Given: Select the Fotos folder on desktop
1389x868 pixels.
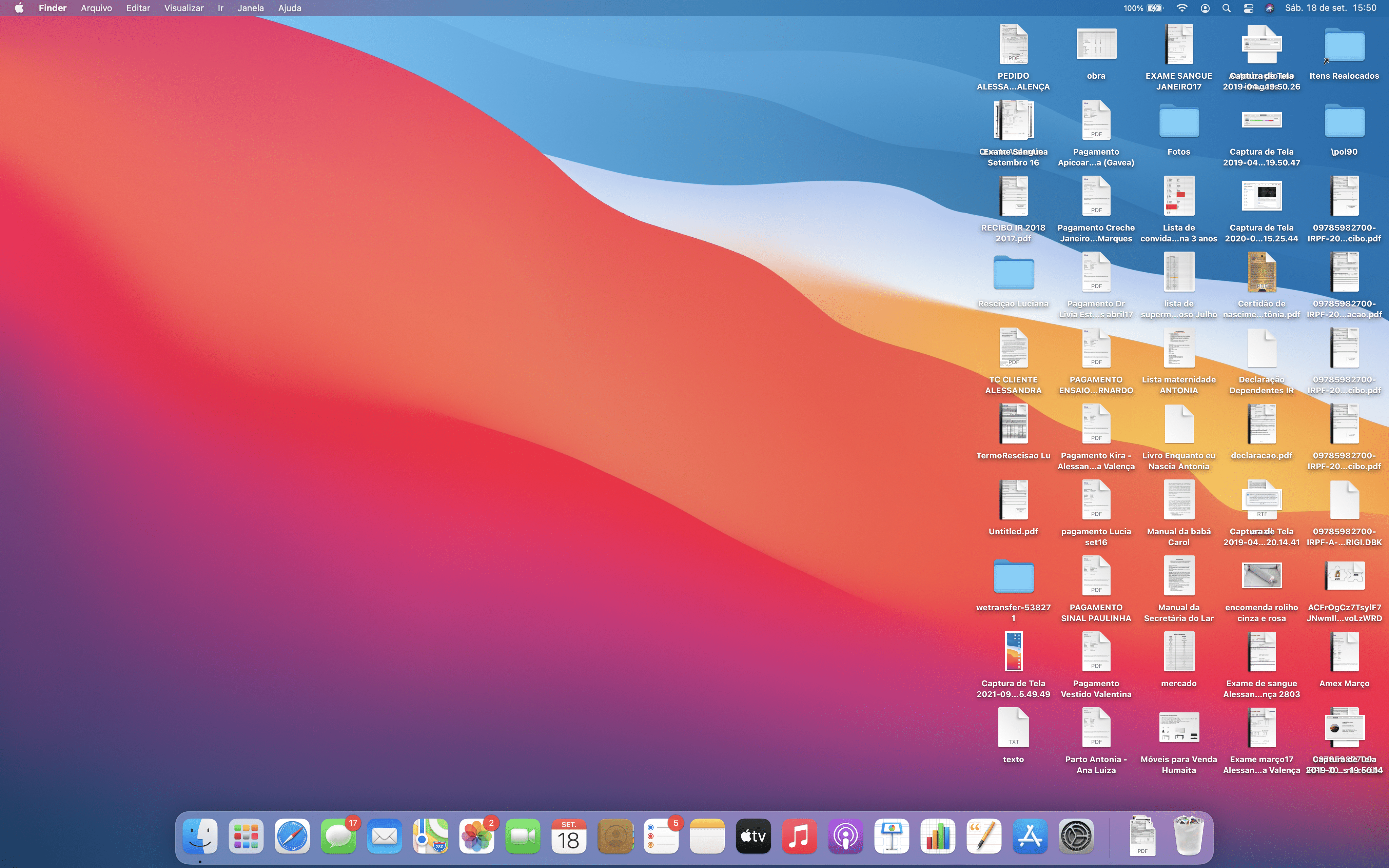Looking at the screenshot, I should (x=1178, y=122).
